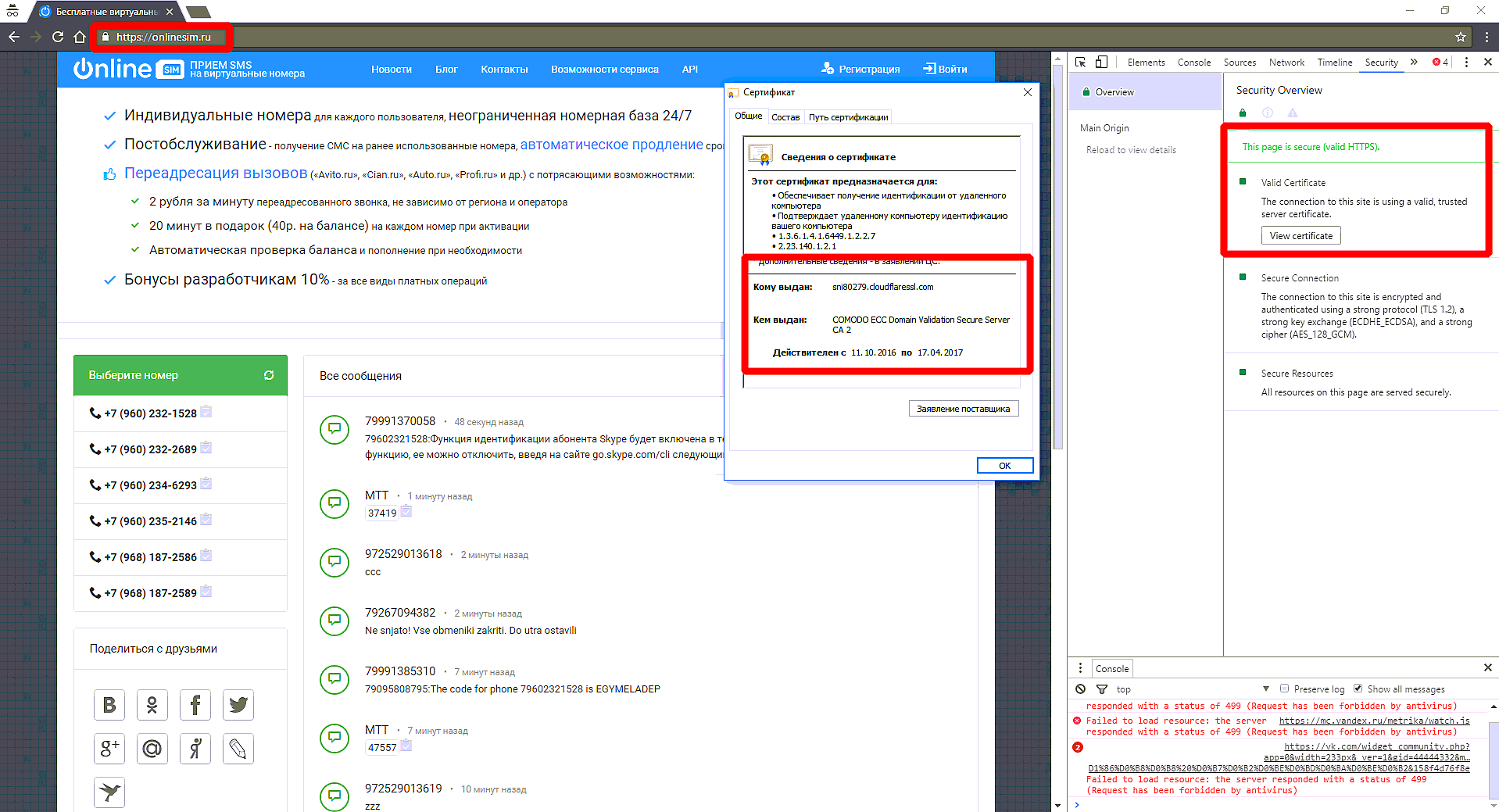Enable the Preserve log checkbox
The width and height of the screenshot is (1499, 812).
(1284, 689)
